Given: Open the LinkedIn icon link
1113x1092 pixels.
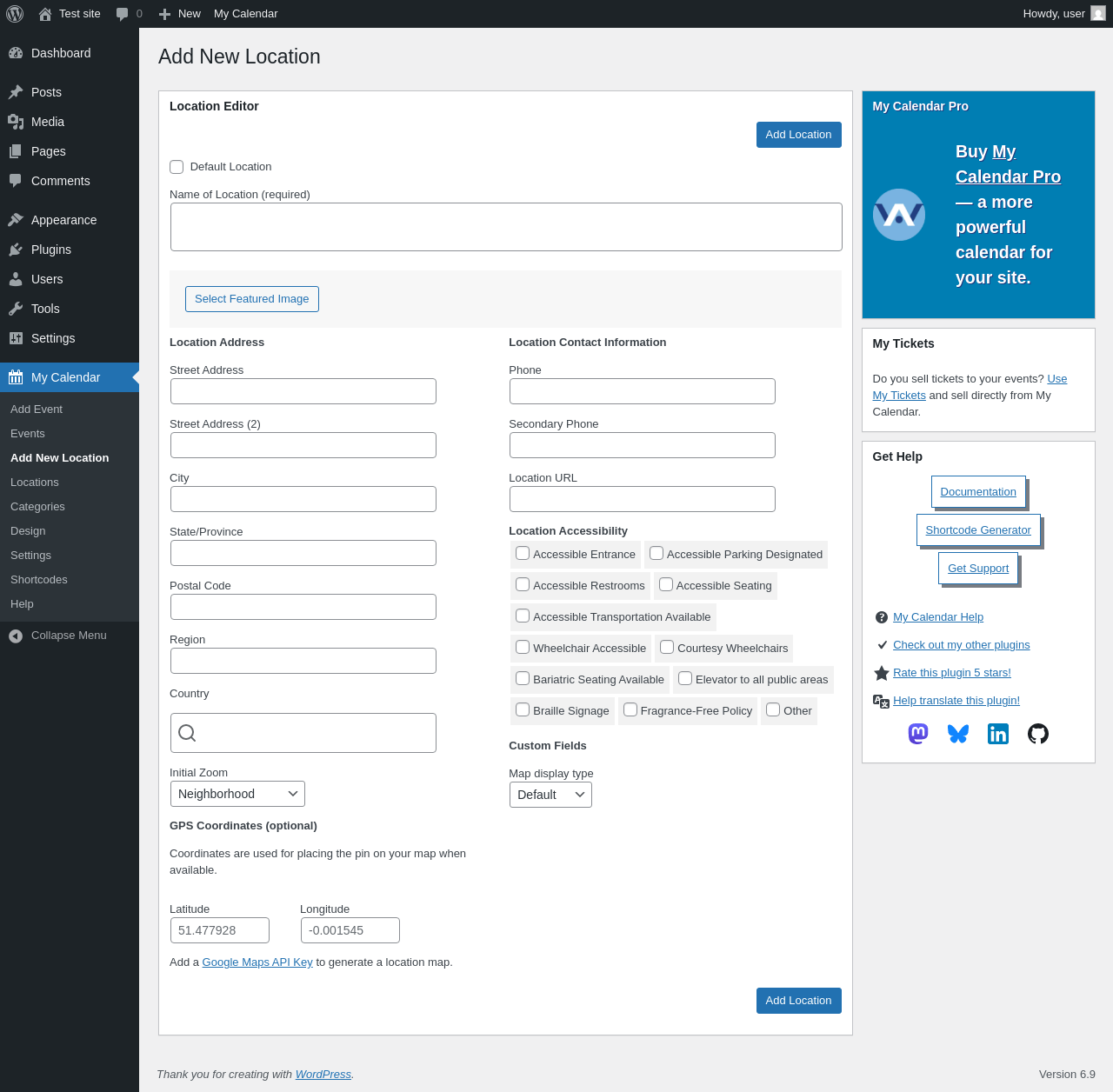Looking at the screenshot, I should pyautogui.click(x=998, y=734).
